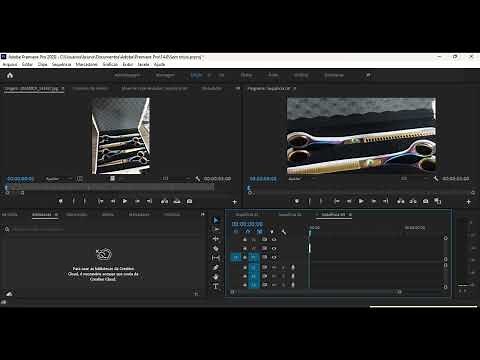
Task: Select the Hand tool
Action: click(216, 277)
